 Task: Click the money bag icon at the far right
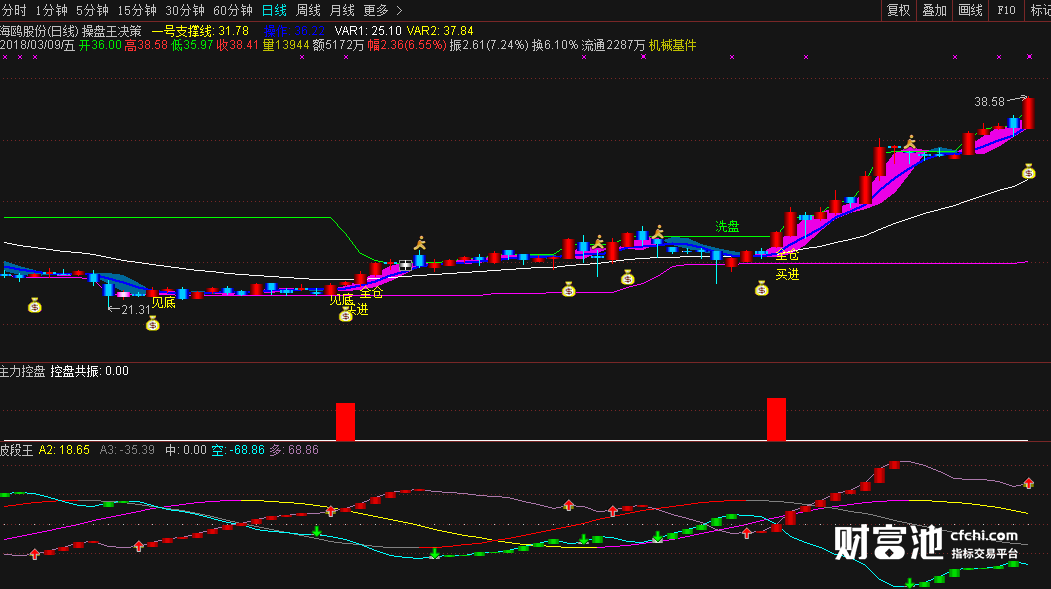tap(1029, 172)
